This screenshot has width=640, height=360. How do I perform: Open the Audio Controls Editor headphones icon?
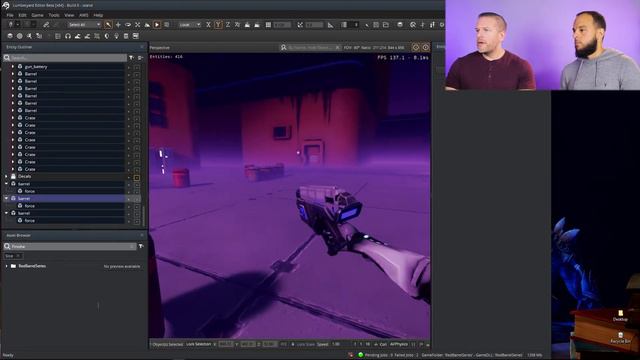coord(68,36)
